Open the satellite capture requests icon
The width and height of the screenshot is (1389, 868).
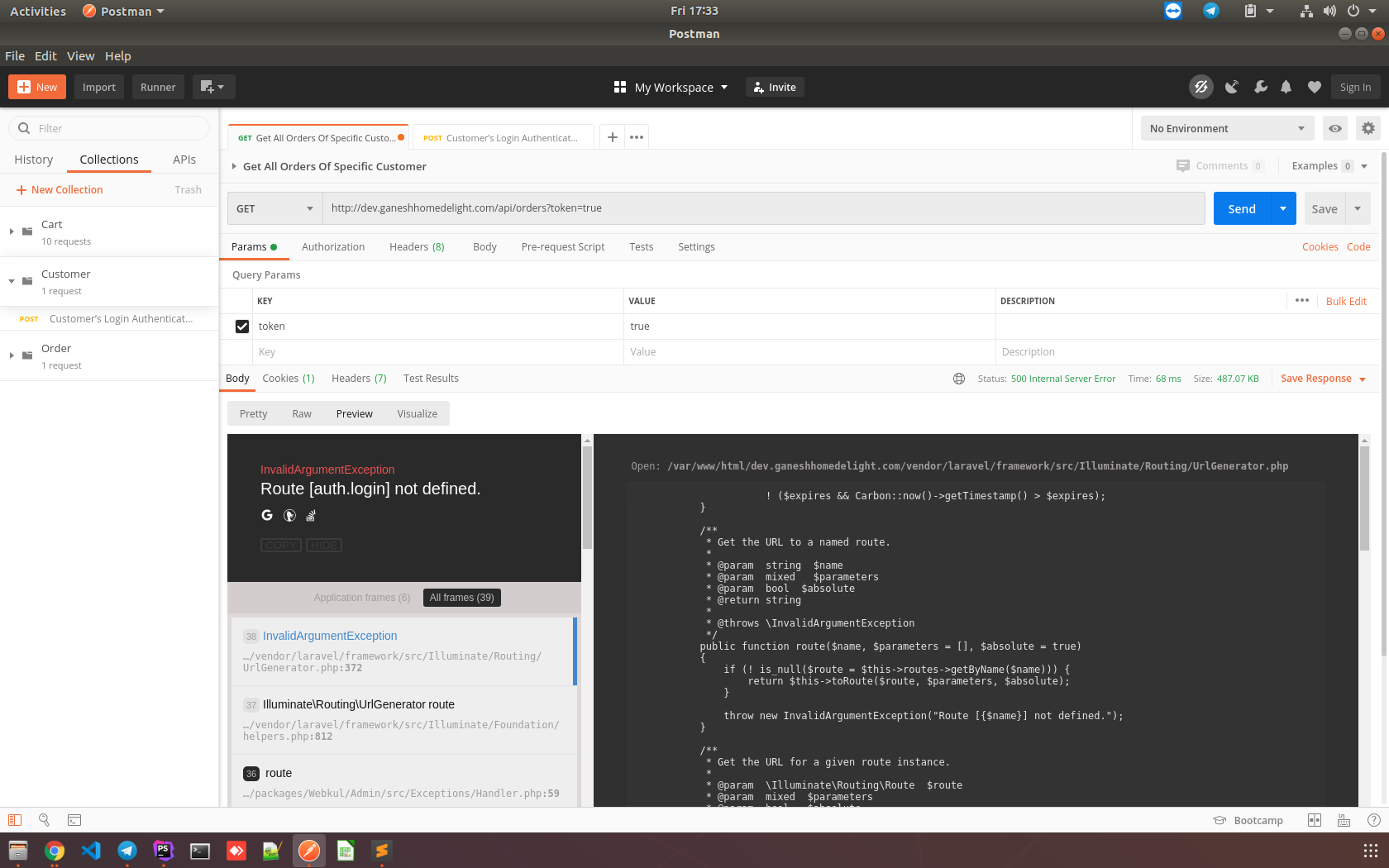(1231, 87)
